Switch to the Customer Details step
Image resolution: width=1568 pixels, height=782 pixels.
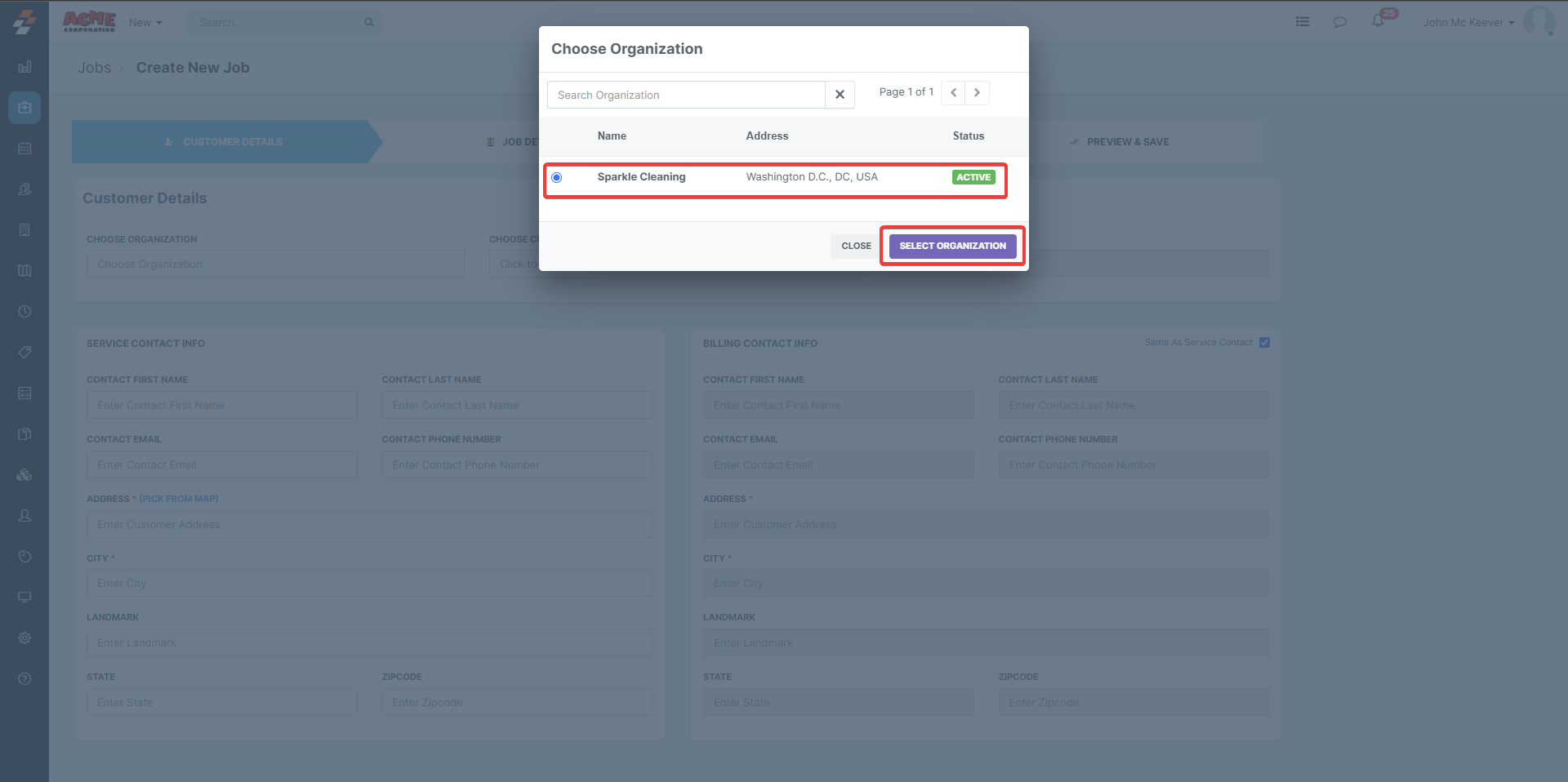(x=225, y=142)
